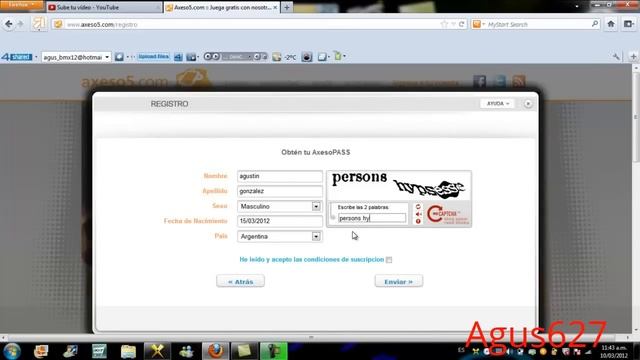Click the captcha text input field
This screenshot has height=360, width=640.
pos(372,218)
